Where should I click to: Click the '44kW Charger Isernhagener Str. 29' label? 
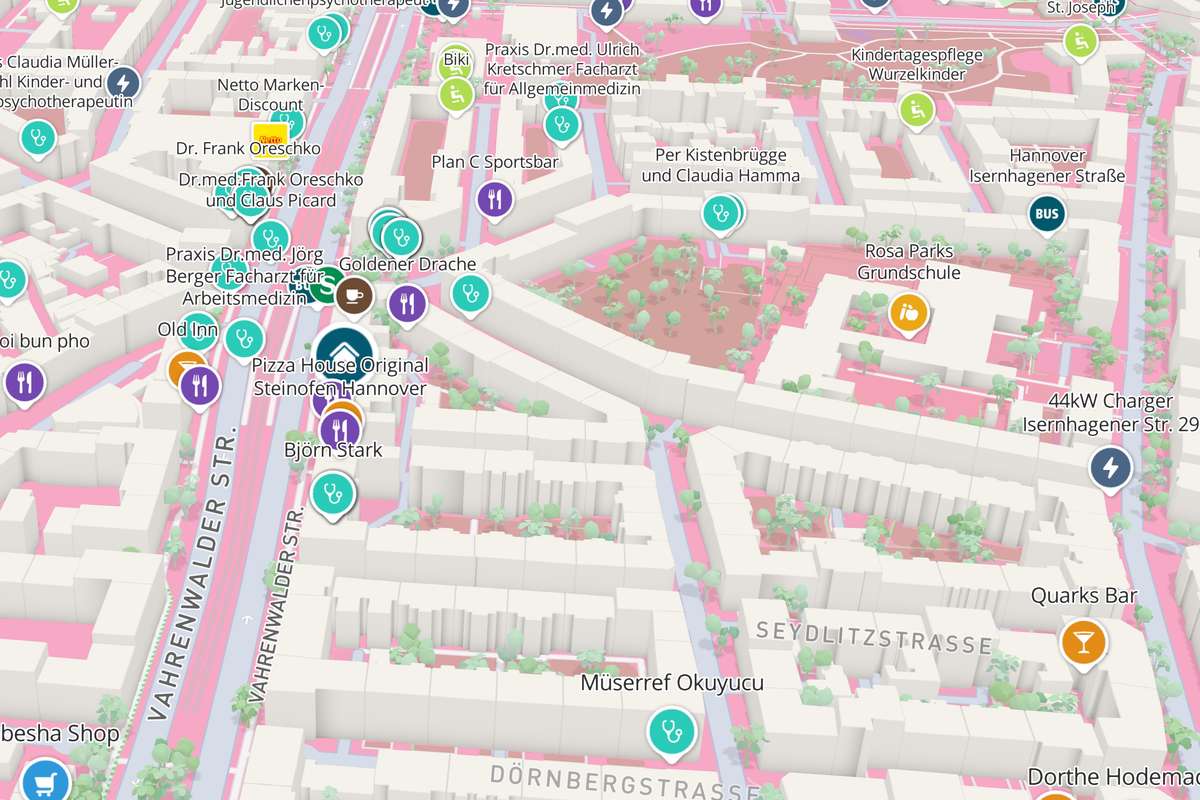tap(1111, 413)
